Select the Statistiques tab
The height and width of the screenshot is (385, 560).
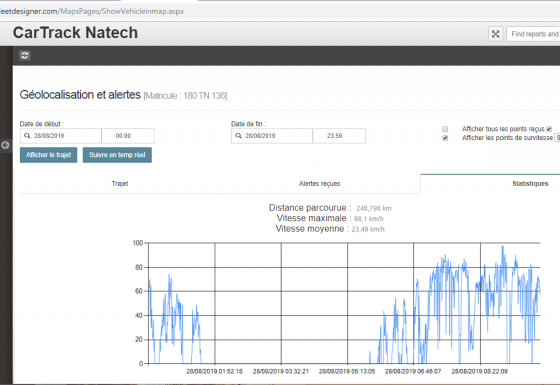pos(530,184)
